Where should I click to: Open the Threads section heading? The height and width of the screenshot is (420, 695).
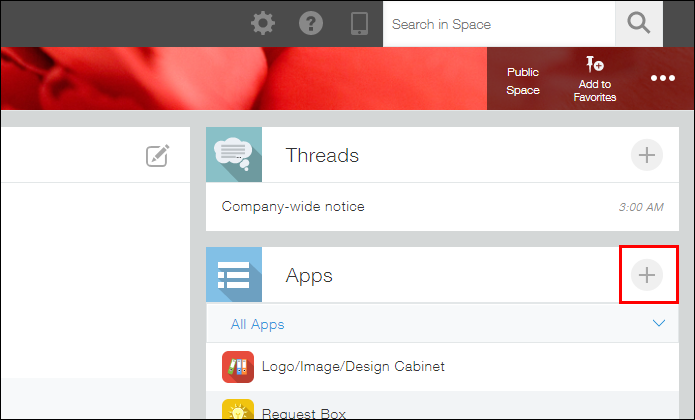[322, 155]
